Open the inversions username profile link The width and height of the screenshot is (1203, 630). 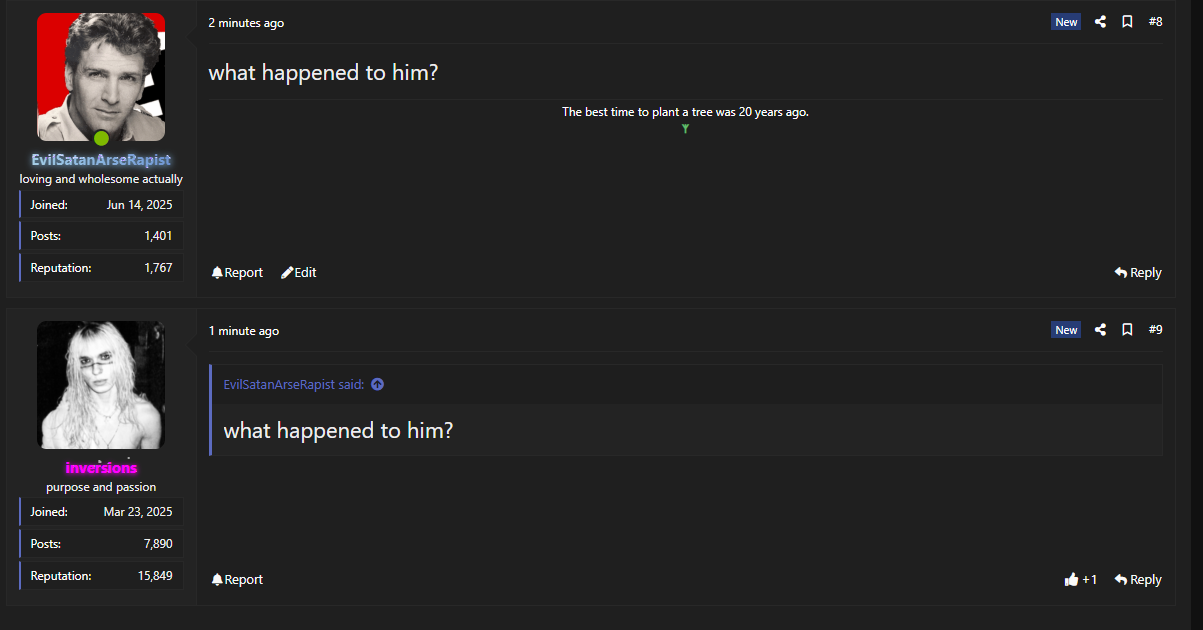pyautogui.click(x=101, y=468)
